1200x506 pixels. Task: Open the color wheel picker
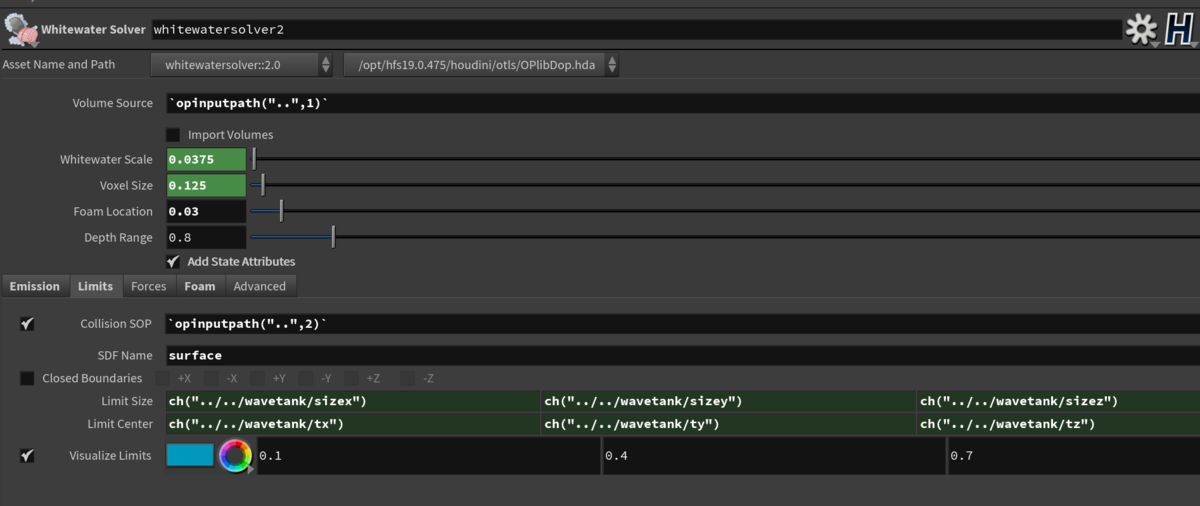(x=235, y=456)
